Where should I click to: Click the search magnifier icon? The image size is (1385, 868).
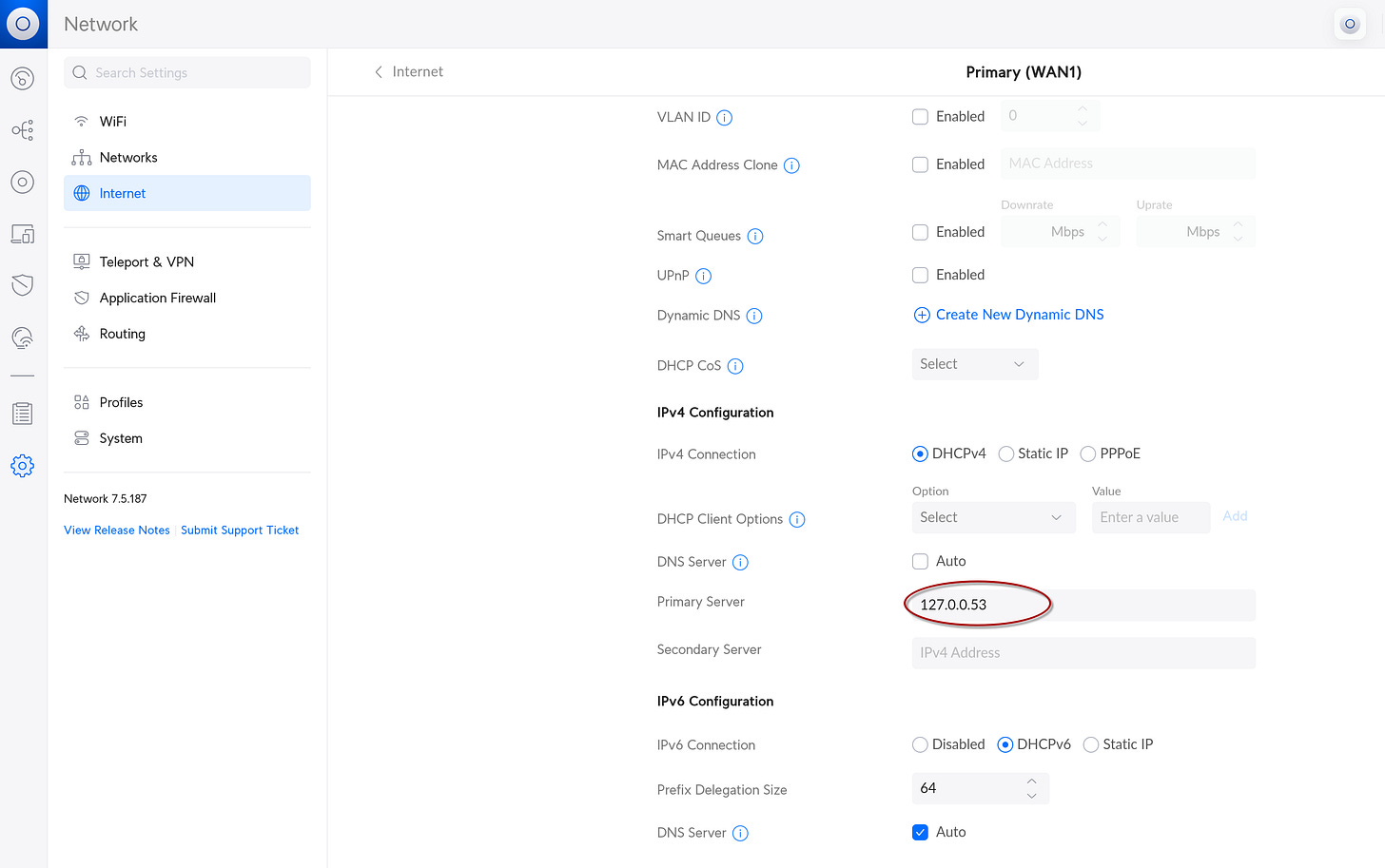80,72
